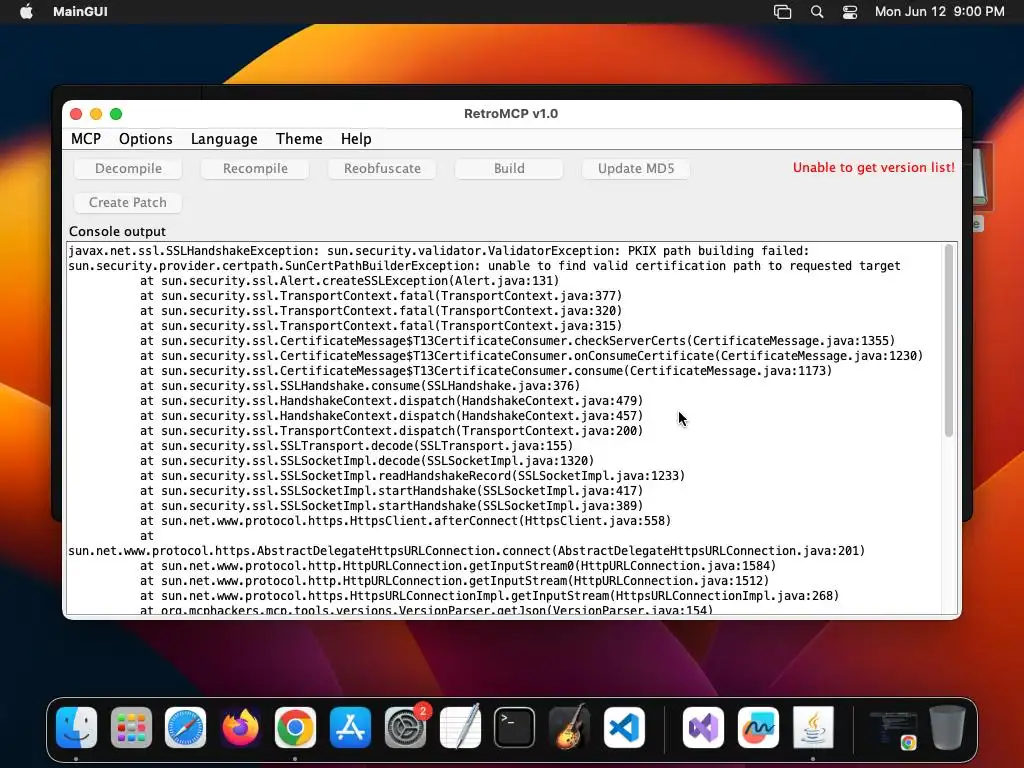Click the Stage Manager menu bar icon
This screenshot has height=768, width=1024.
coord(782,12)
